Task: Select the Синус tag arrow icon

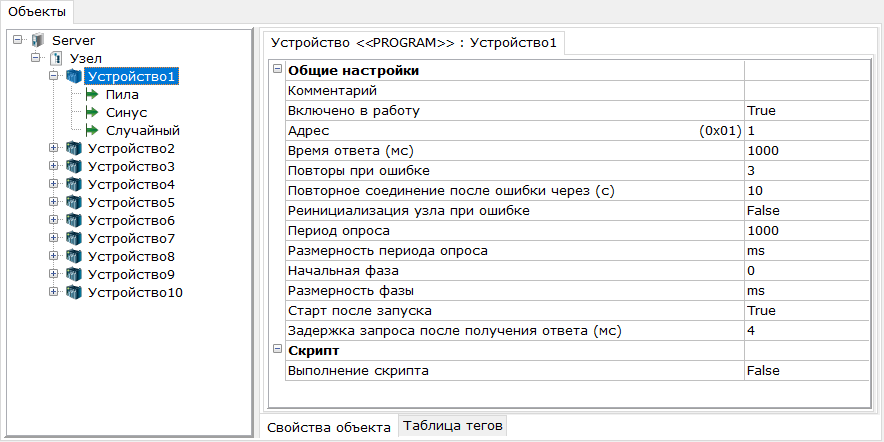Action: coord(92,112)
